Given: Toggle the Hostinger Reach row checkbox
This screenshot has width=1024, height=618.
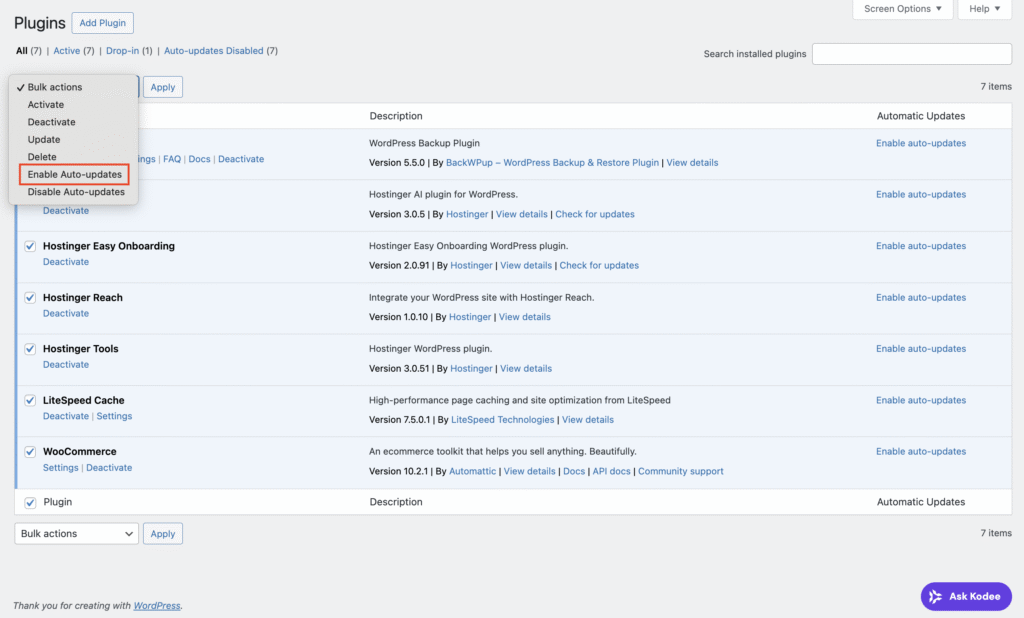Looking at the screenshot, I should point(30,297).
